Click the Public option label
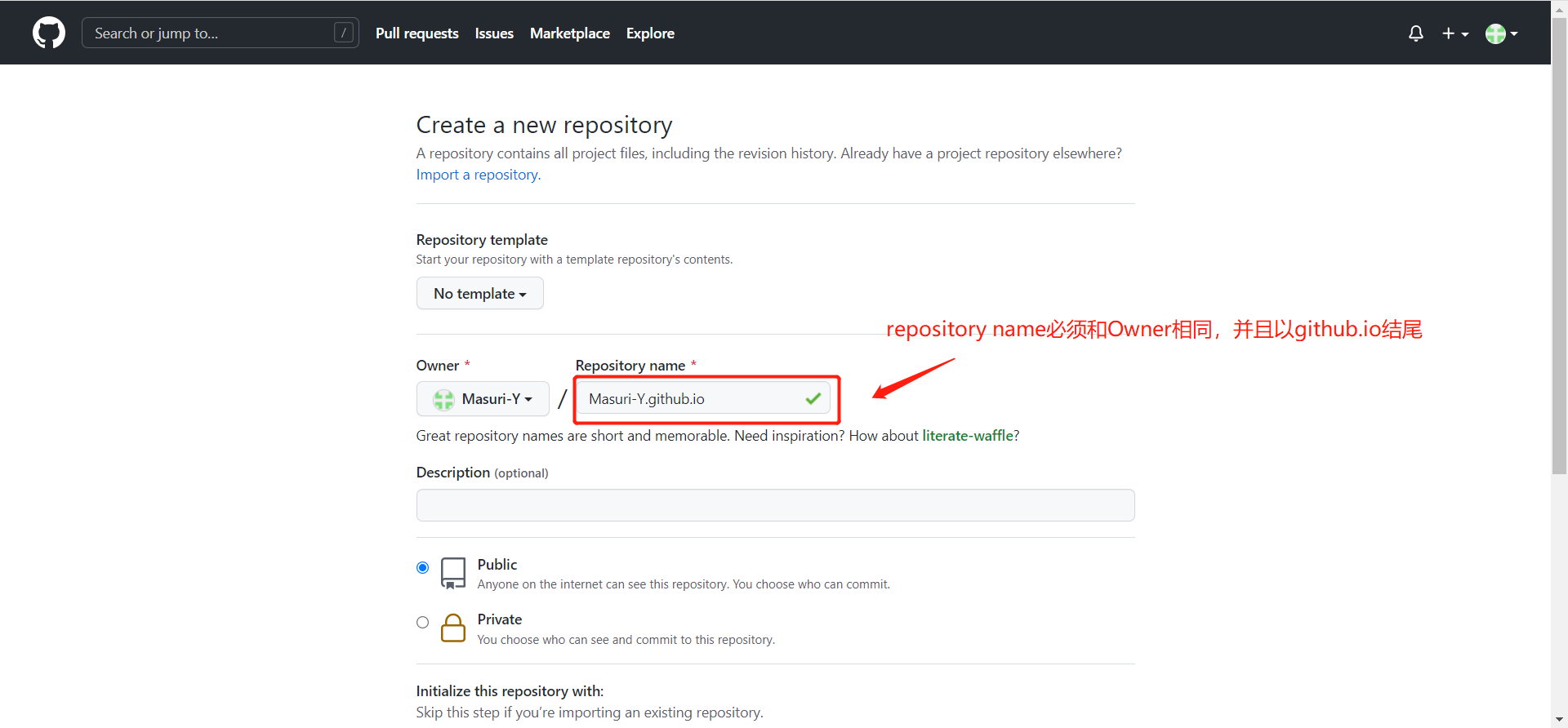This screenshot has width=1568, height=728. pyautogui.click(x=497, y=565)
